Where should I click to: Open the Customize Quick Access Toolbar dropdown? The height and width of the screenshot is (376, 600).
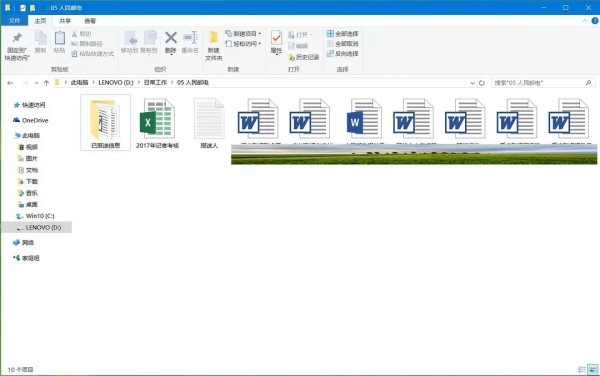point(41,8)
